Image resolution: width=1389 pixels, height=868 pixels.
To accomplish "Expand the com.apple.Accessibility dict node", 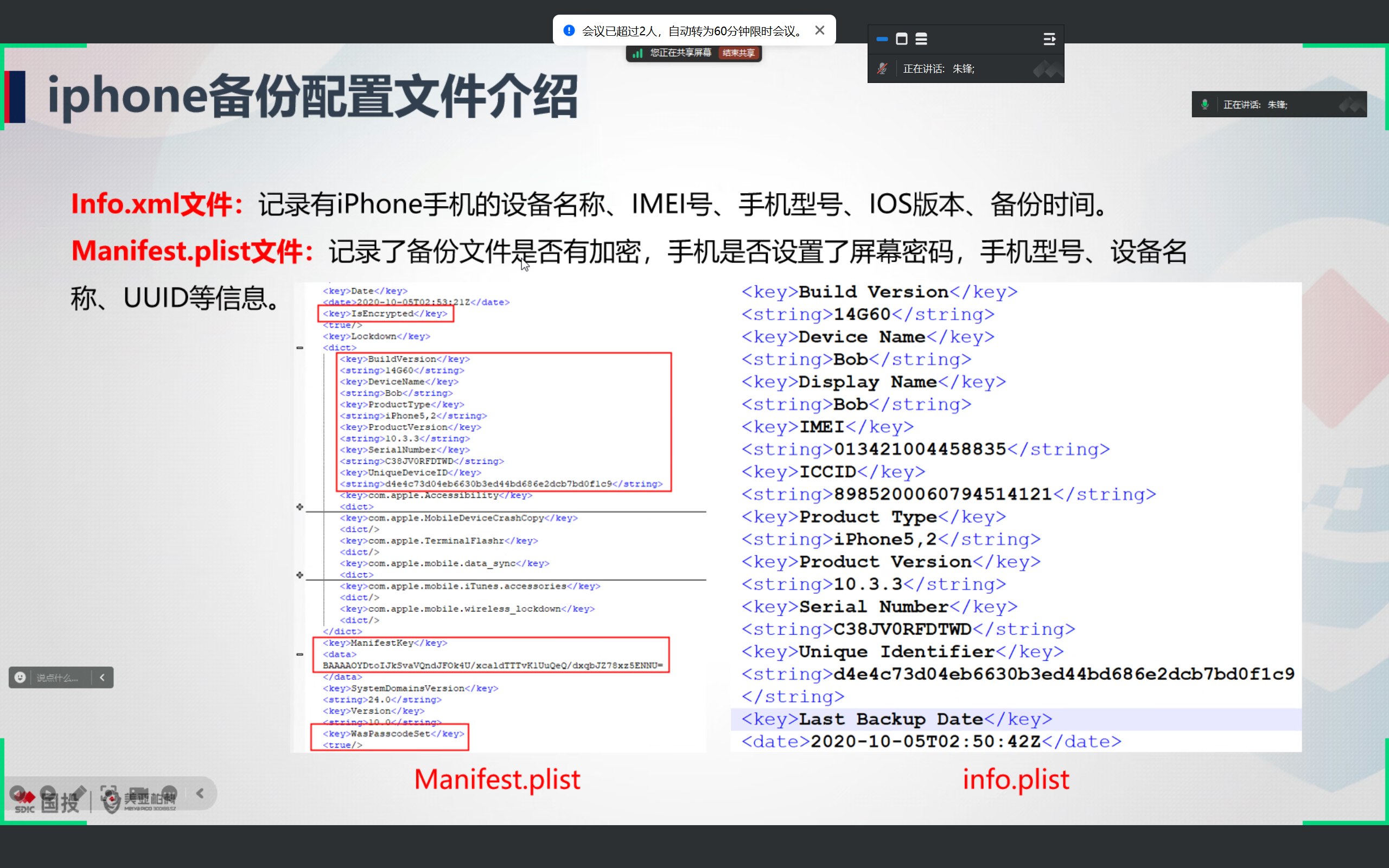I will [x=300, y=507].
